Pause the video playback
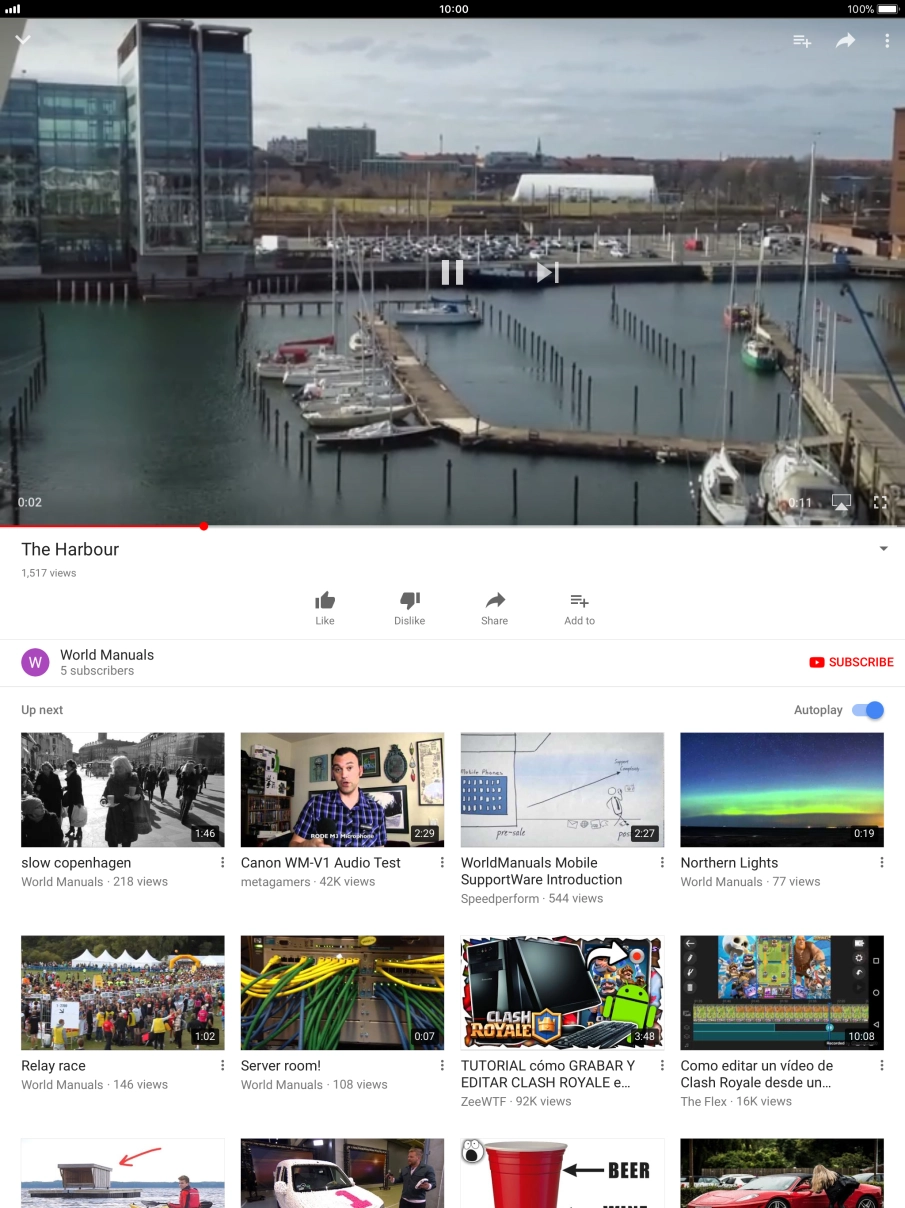905x1208 pixels. point(452,272)
